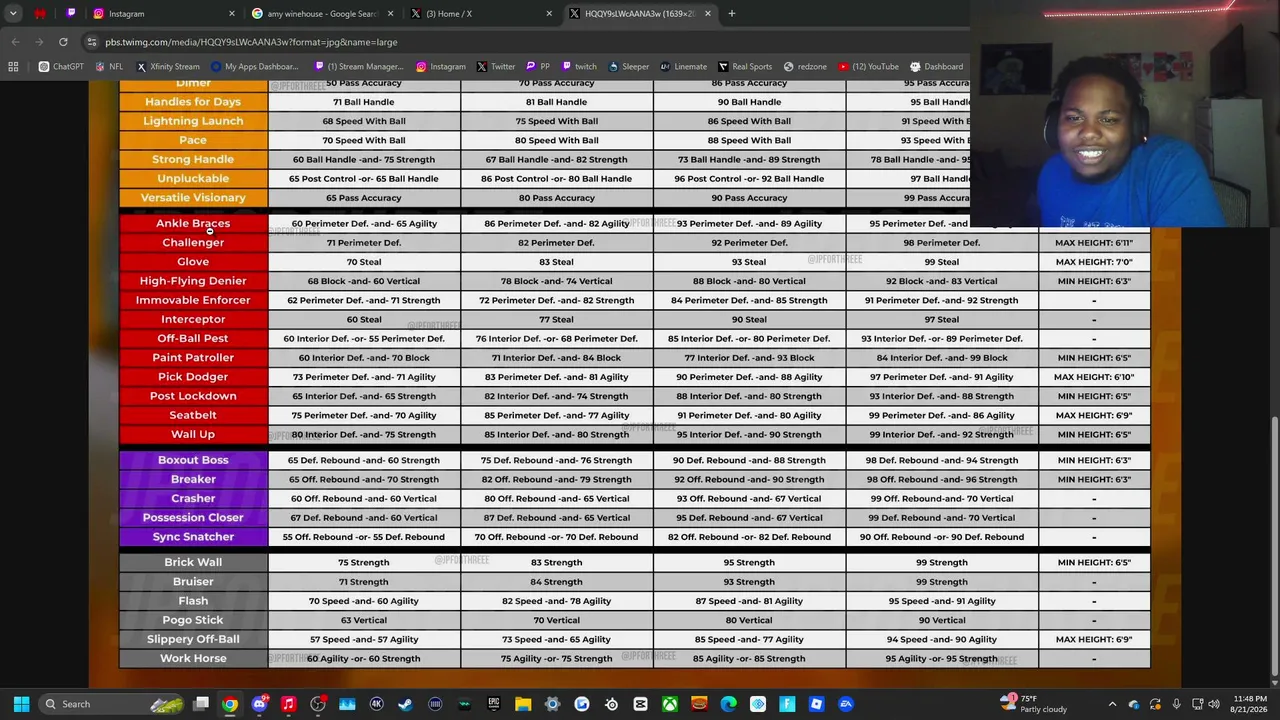Go forward to the next page
This screenshot has height=720, width=1280.
(40, 42)
